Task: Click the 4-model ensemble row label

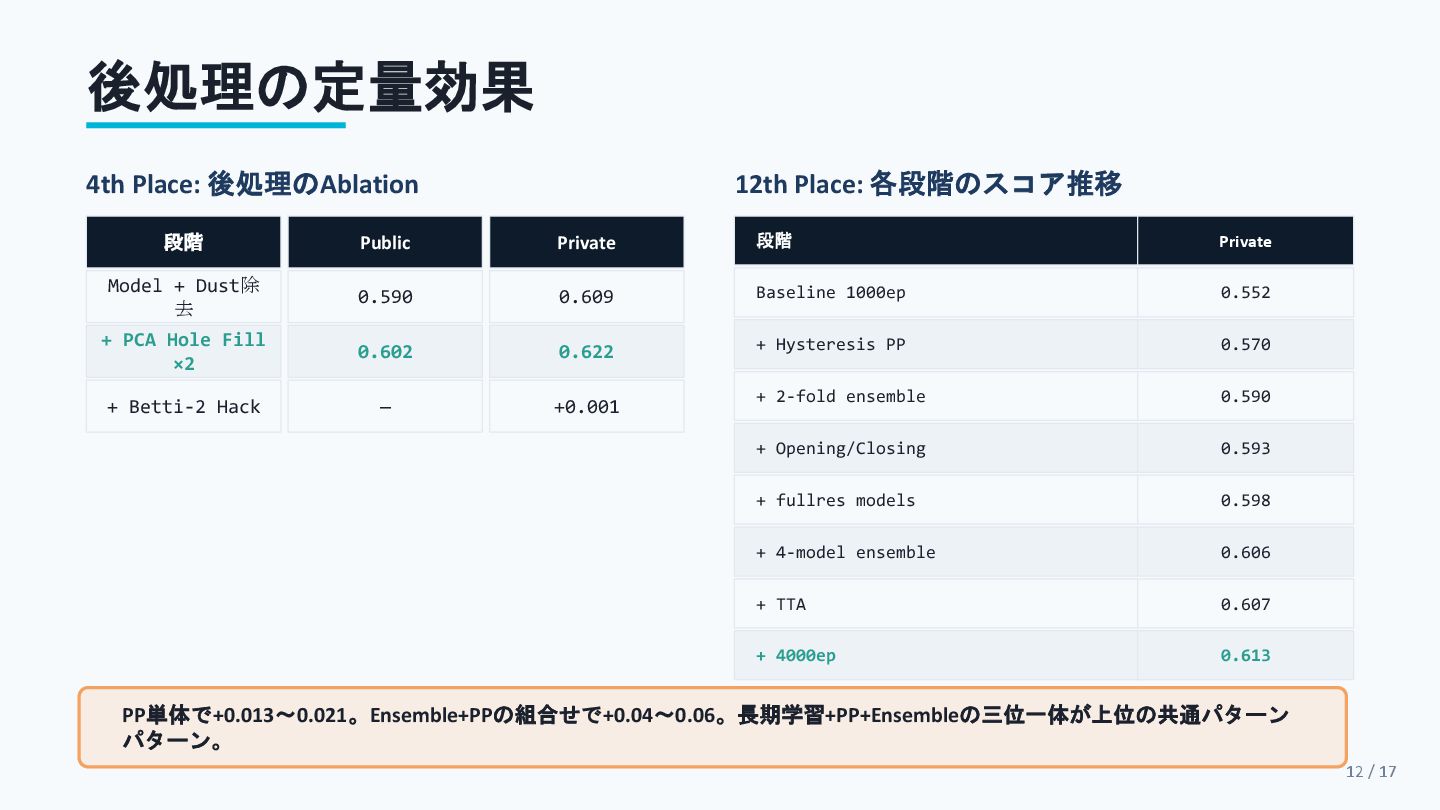Action: coord(846,553)
